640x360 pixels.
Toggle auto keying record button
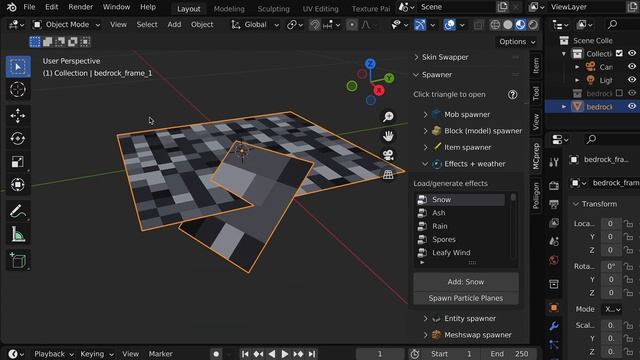(216, 354)
